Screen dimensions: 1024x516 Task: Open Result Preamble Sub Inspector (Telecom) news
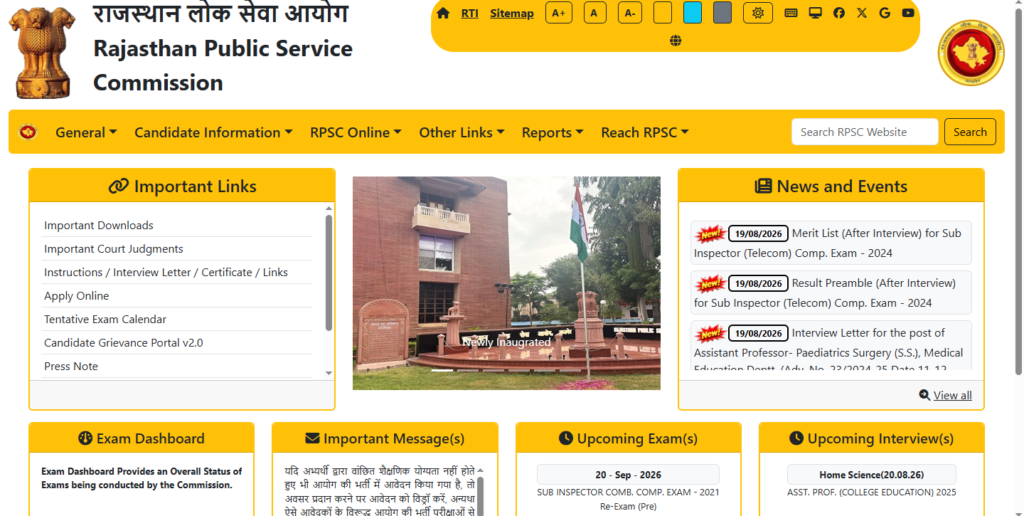click(x=825, y=293)
